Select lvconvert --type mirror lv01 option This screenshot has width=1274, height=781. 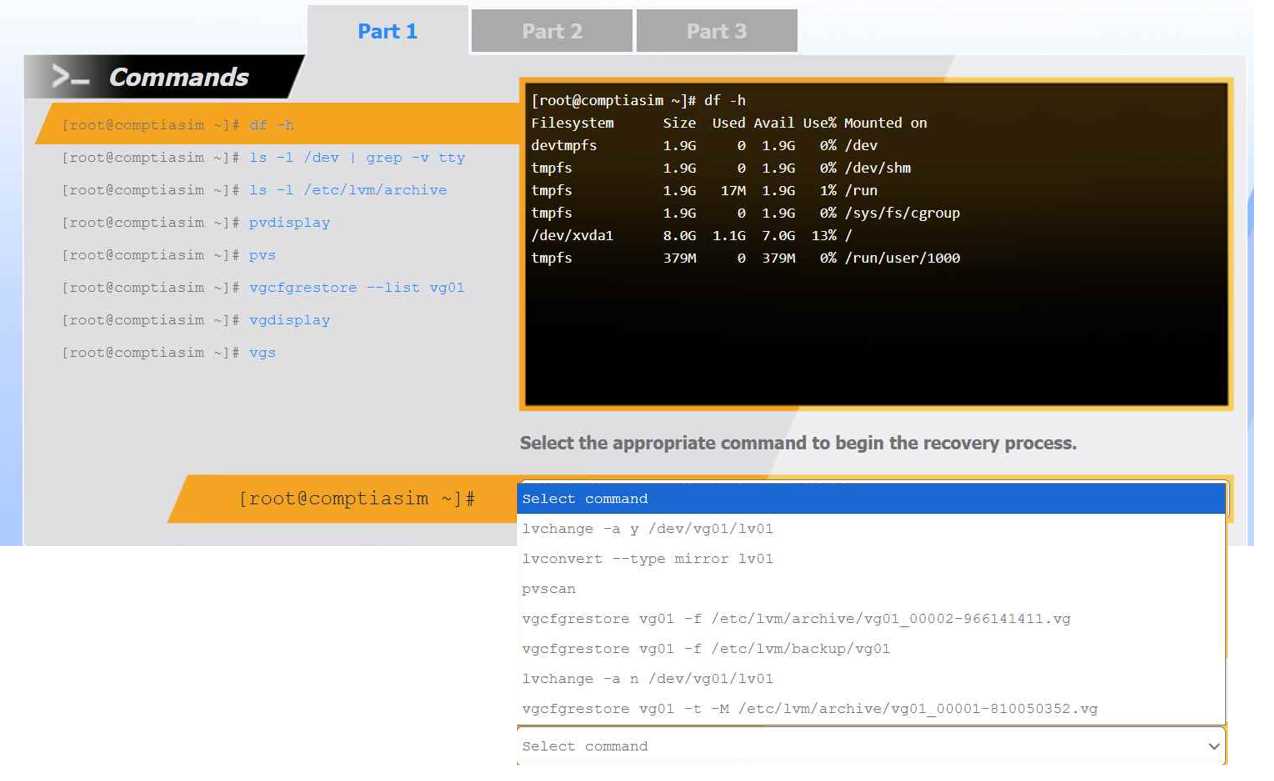click(645, 558)
